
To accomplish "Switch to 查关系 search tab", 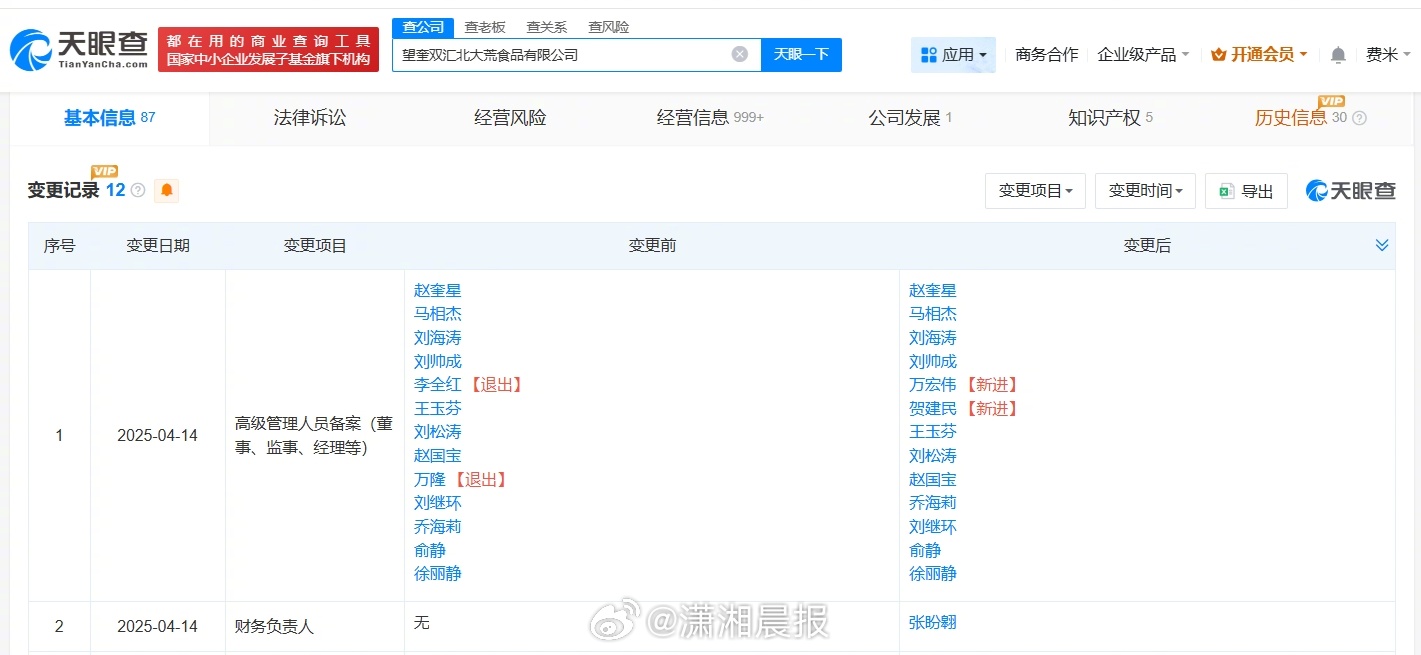I will [x=547, y=27].
